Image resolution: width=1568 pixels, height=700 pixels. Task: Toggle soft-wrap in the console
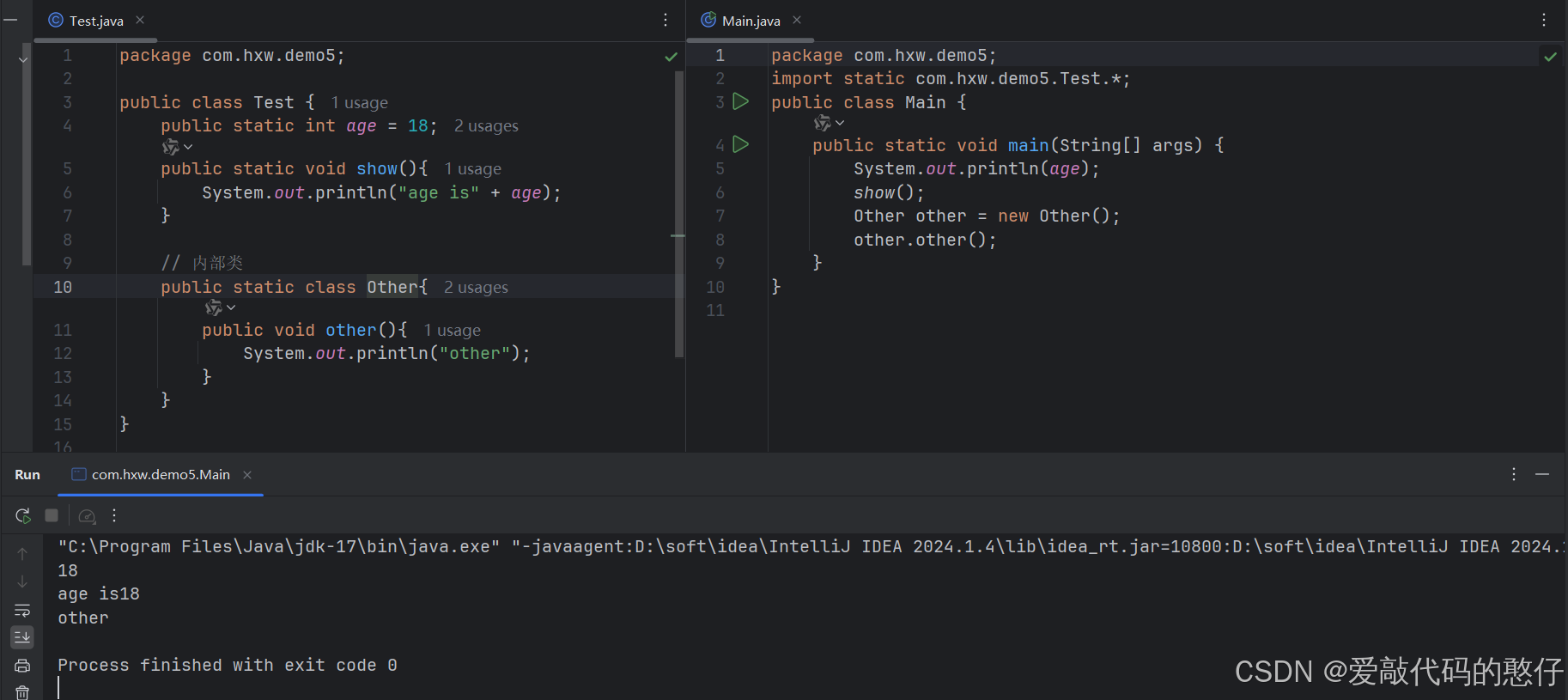22,610
